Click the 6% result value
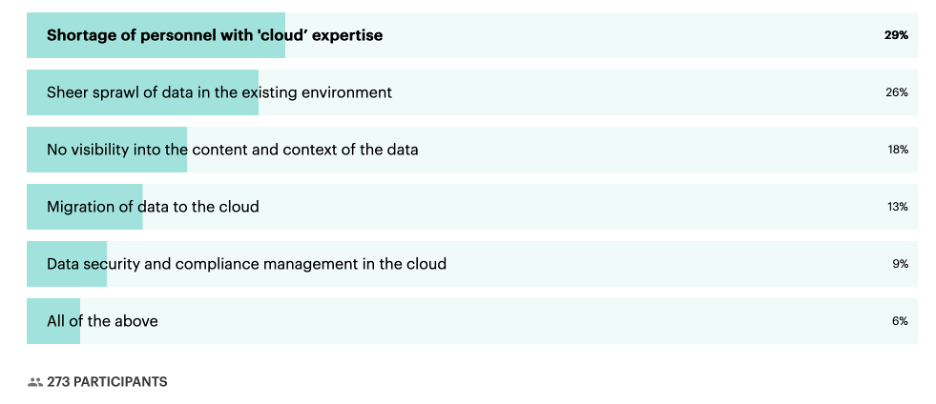936x404 pixels. pos(900,321)
